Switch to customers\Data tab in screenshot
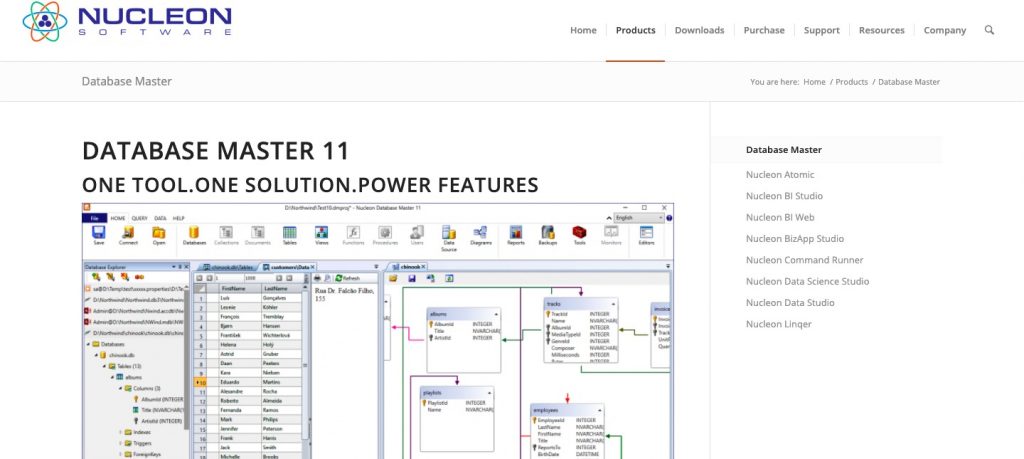Viewport: 1024px width, 459px height. tap(289, 267)
